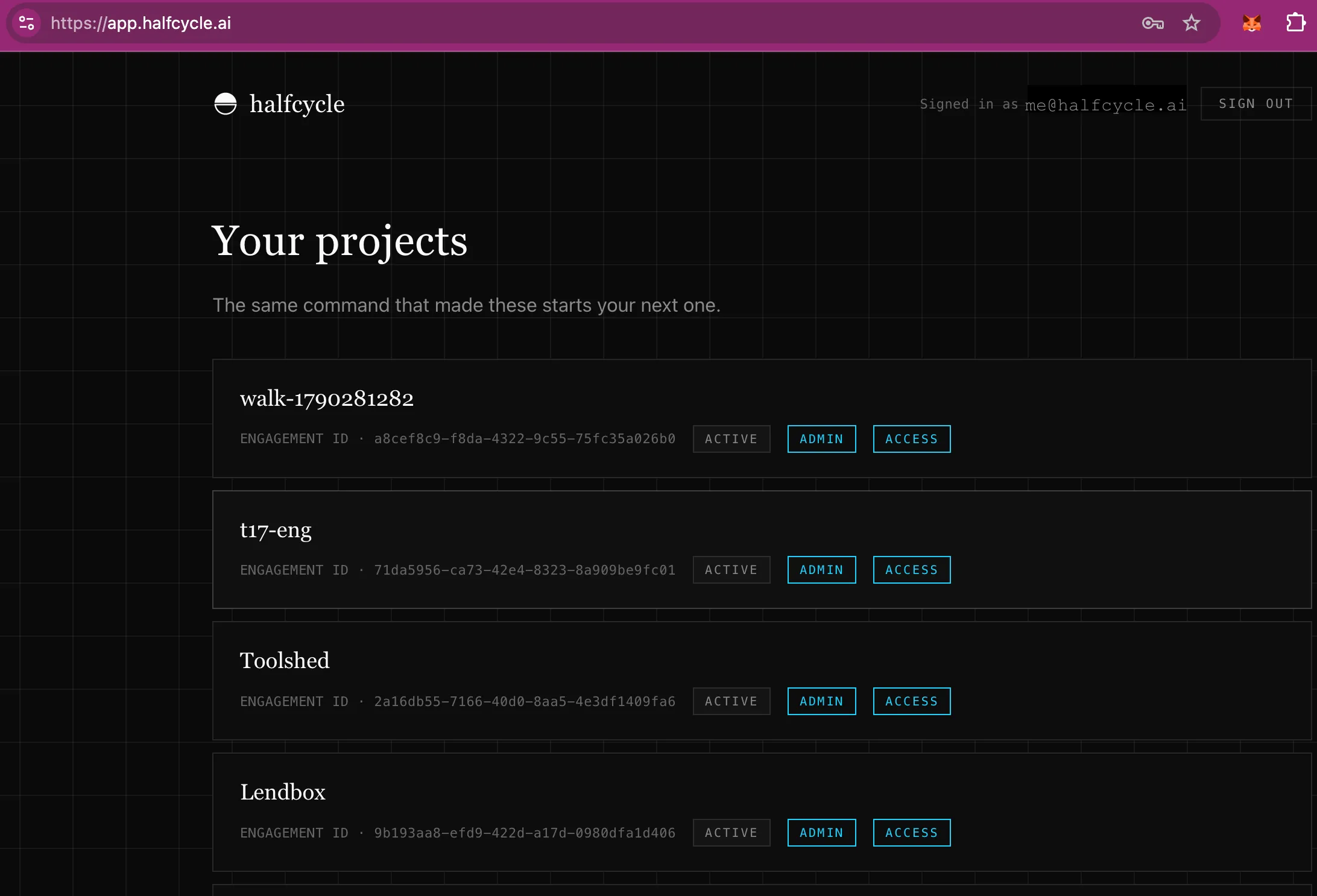Open Access for Toolshed
The image size is (1317, 896).
912,701
